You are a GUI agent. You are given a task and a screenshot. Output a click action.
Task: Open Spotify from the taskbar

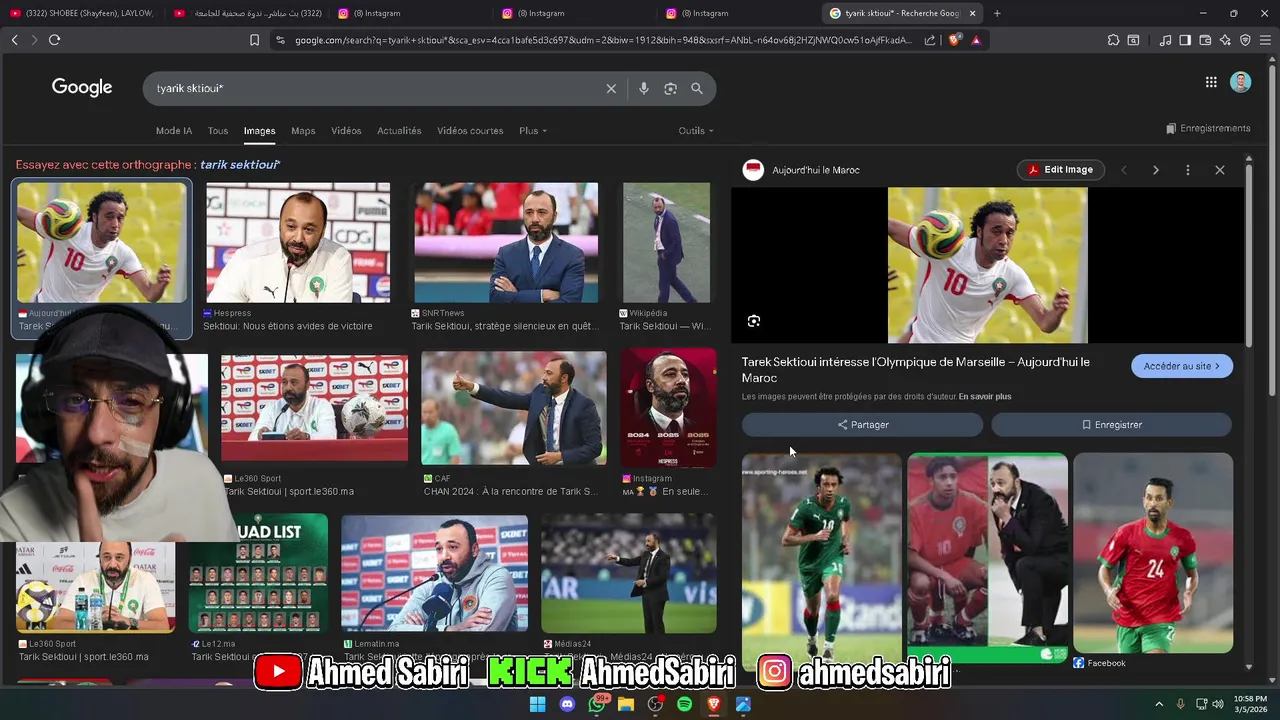point(684,704)
